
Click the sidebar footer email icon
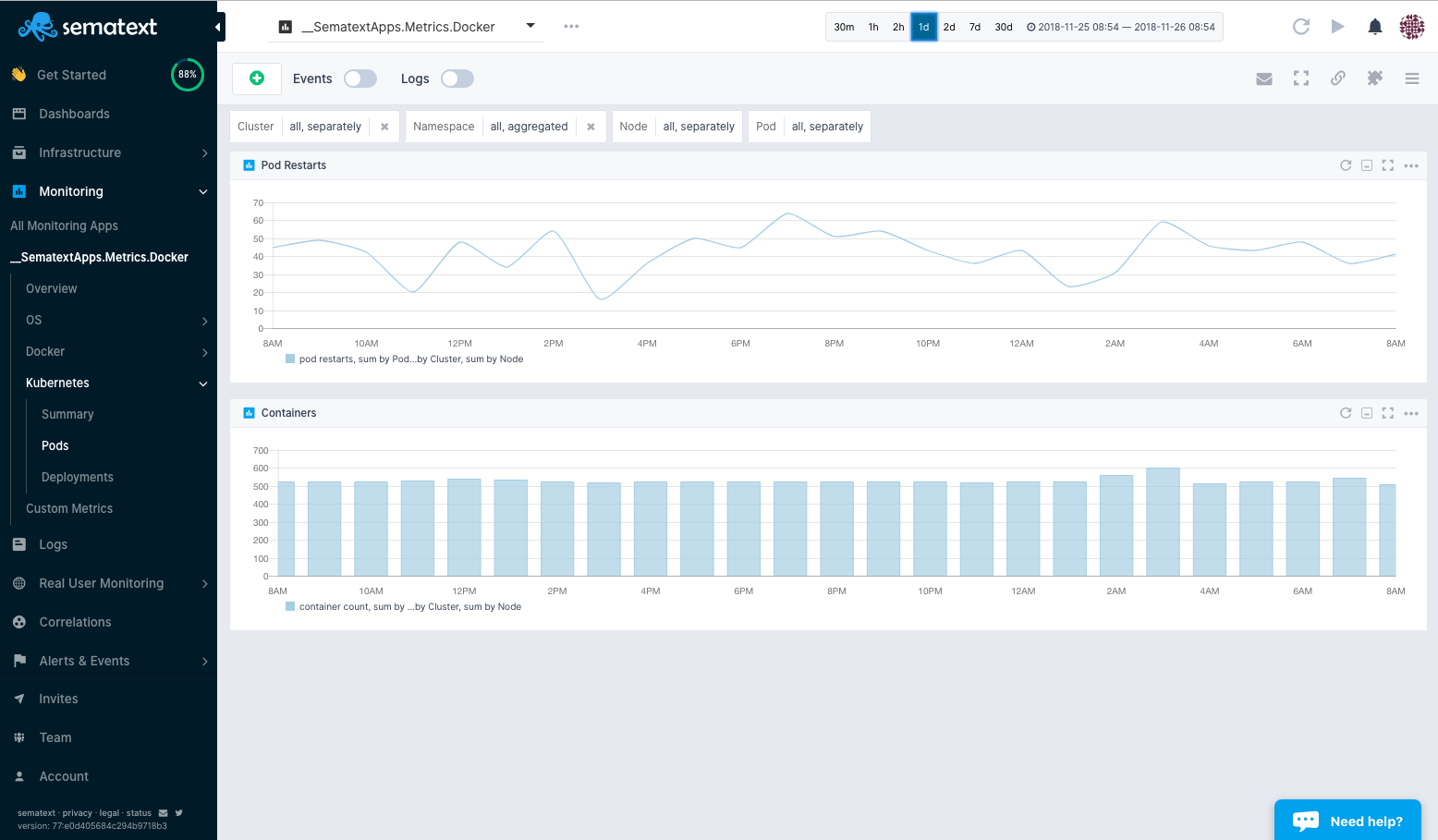click(164, 813)
